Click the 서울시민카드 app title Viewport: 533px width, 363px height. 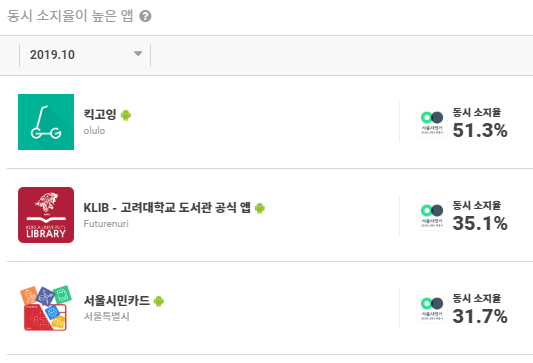coord(117,300)
